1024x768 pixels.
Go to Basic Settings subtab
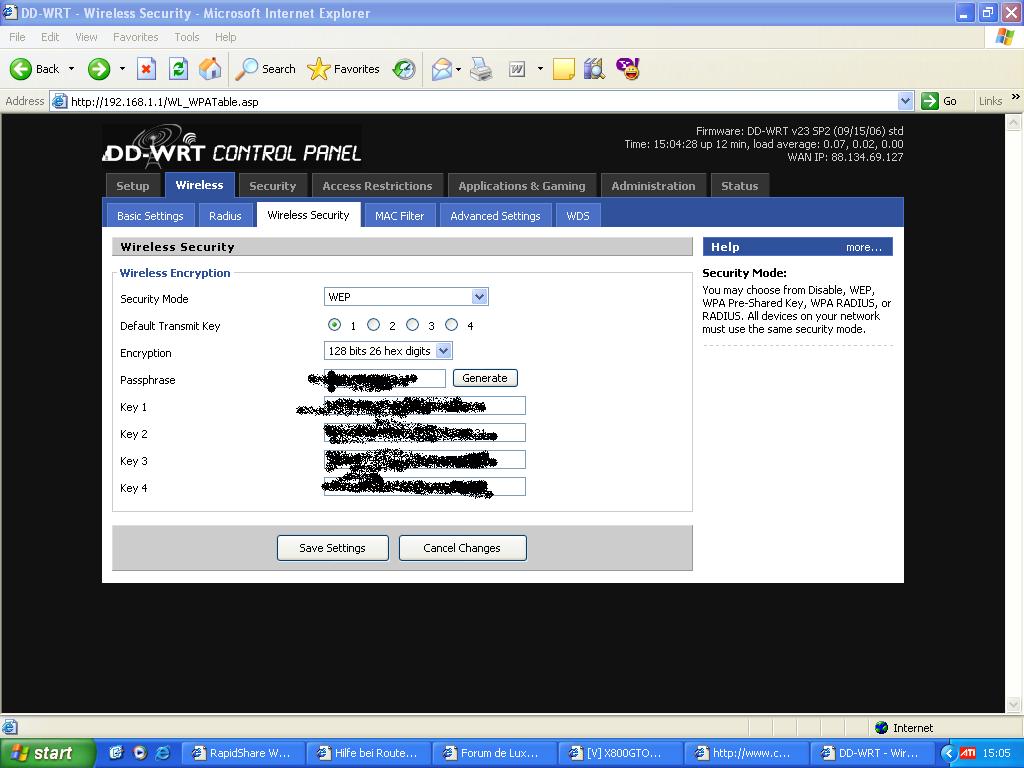(x=150, y=216)
